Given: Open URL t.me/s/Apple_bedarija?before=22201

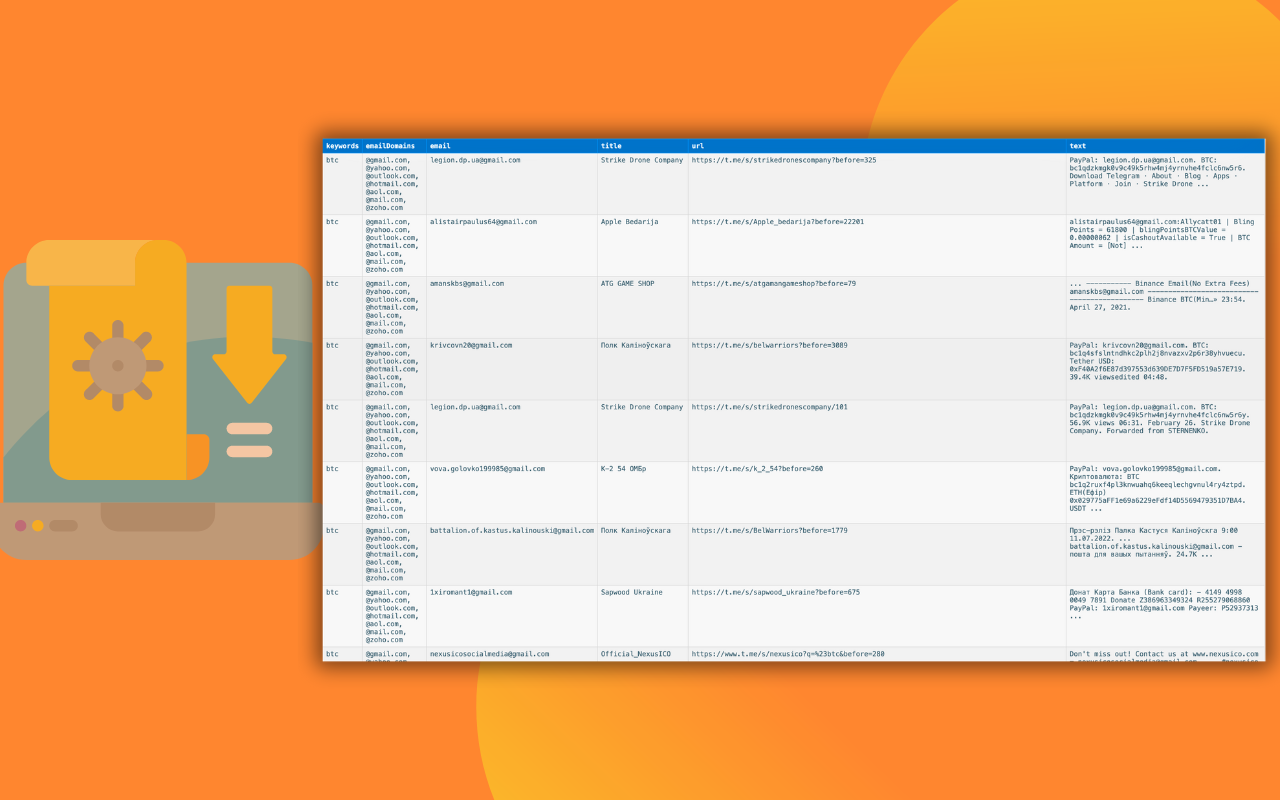Looking at the screenshot, I should pyautogui.click(x=778, y=222).
